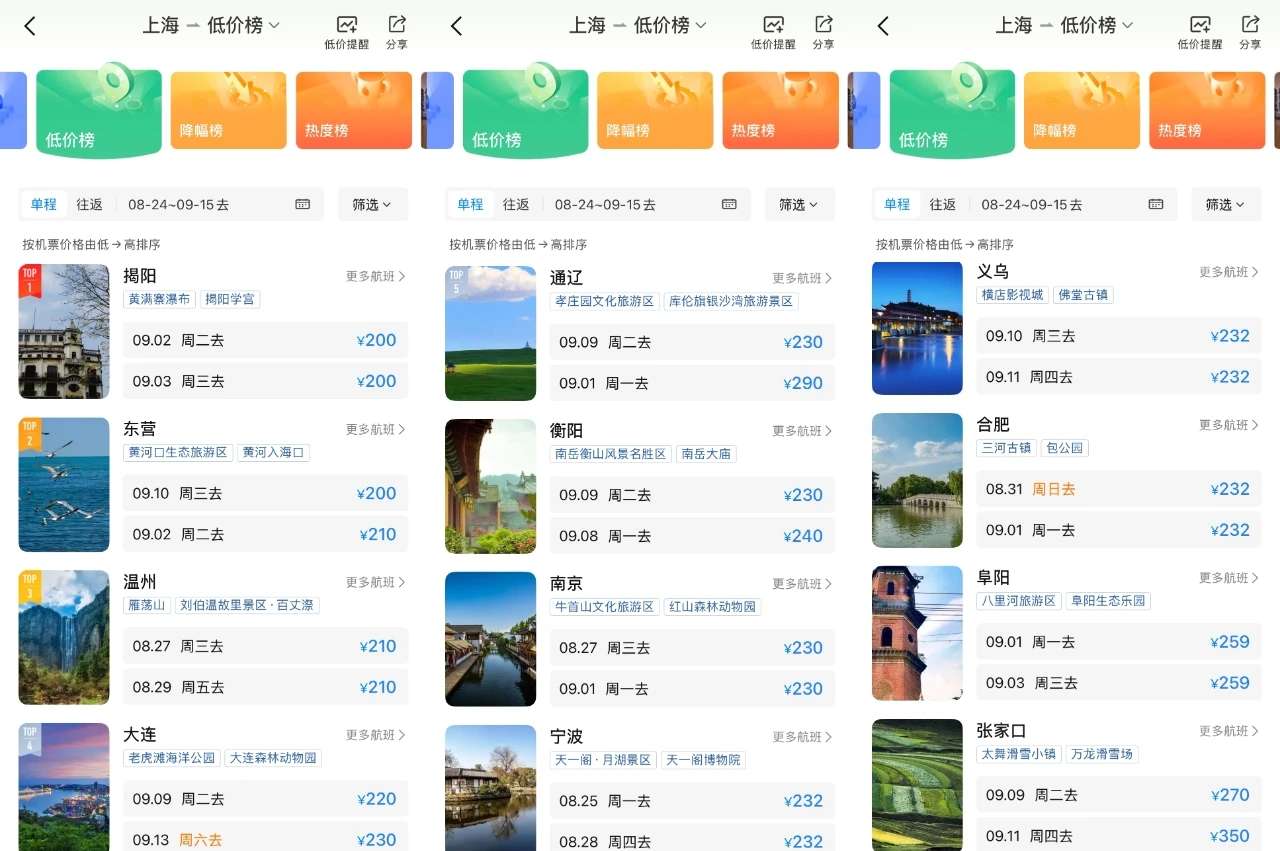Open the 义乌 night scene thumbnail

(917, 328)
